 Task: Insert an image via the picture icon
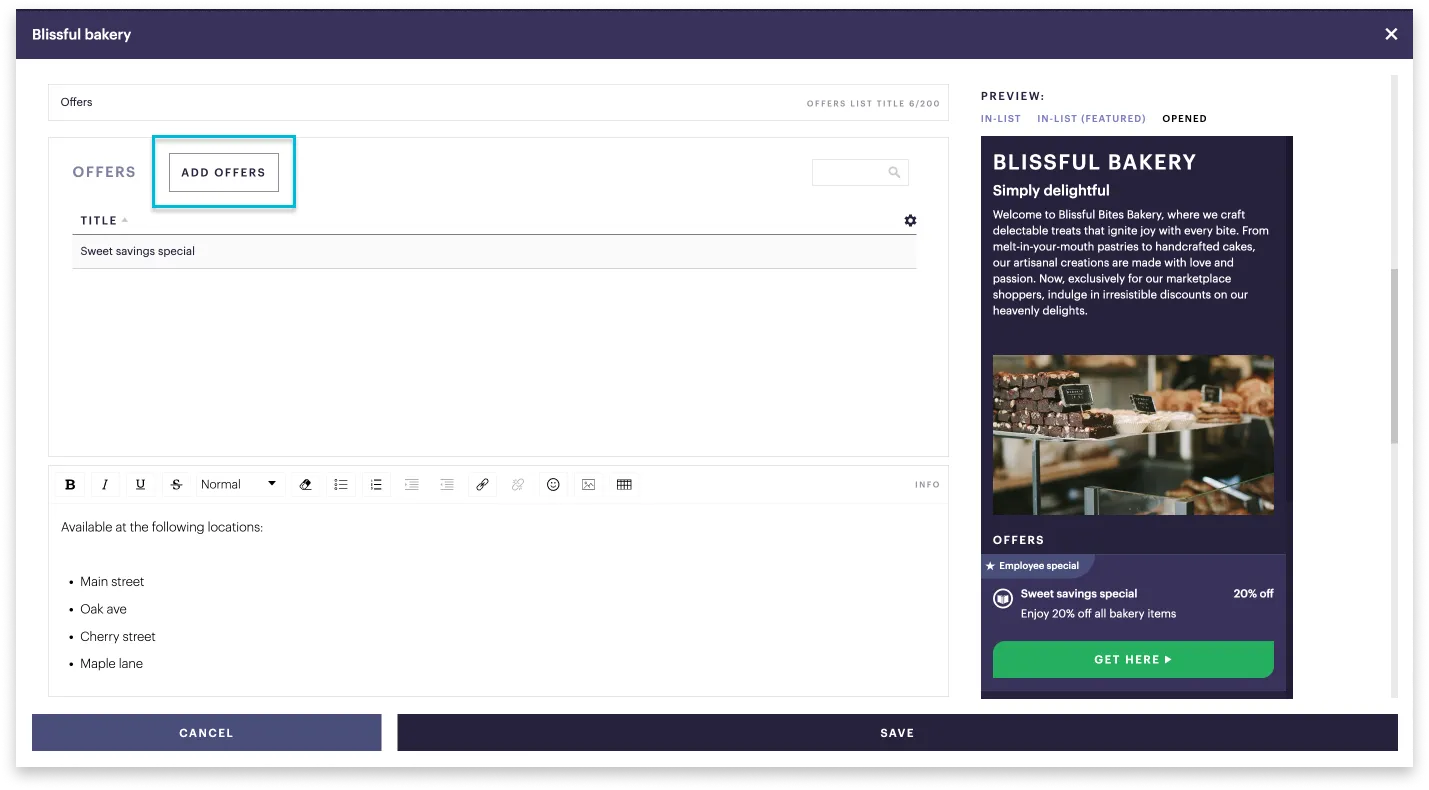(589, 485)
